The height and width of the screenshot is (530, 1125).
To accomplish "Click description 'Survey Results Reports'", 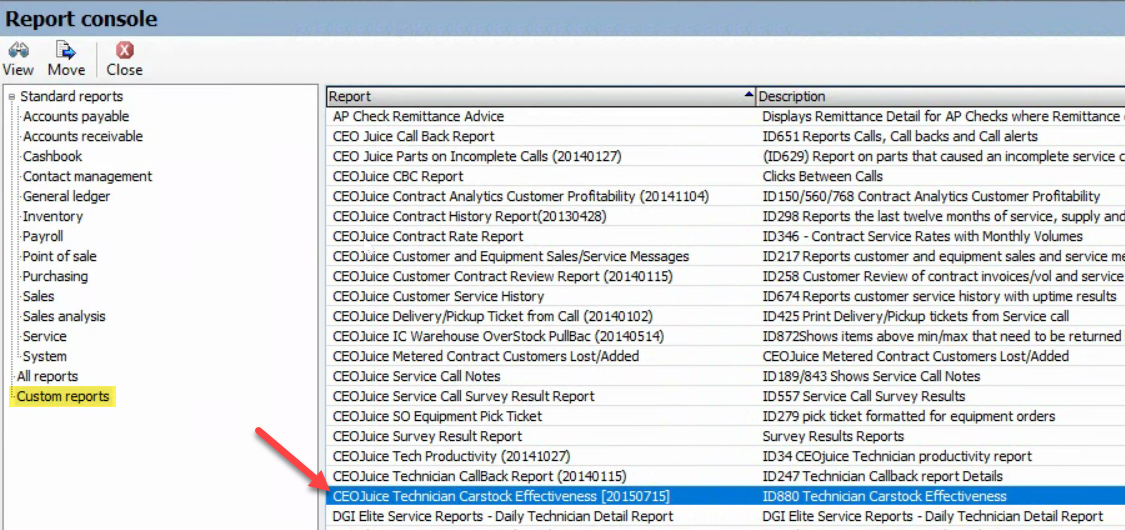I will (x=832, y=436).
